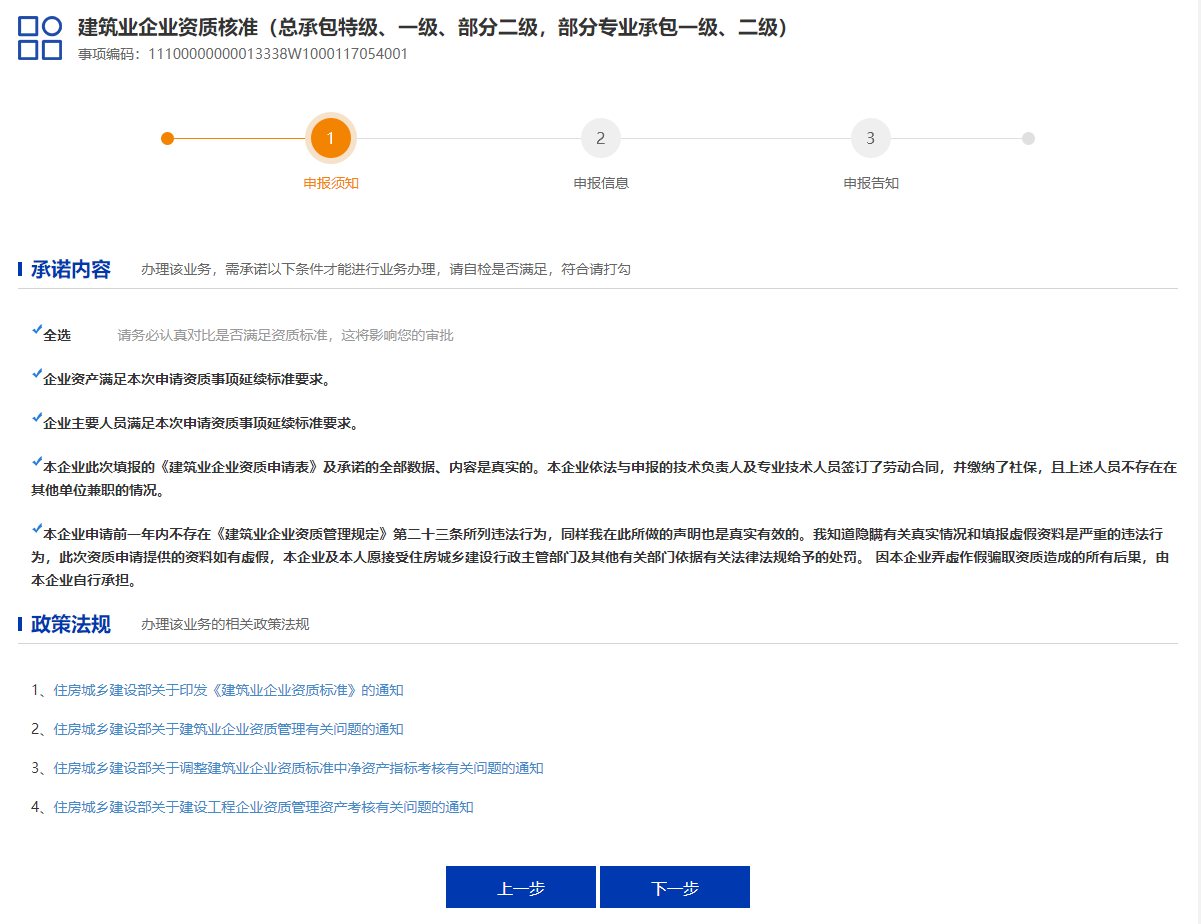1201x924 pixels.
Task: Toggle checkbox for 本企业申请前一年内 declaration
Action: pyautogui.click(x=37, y=529)
